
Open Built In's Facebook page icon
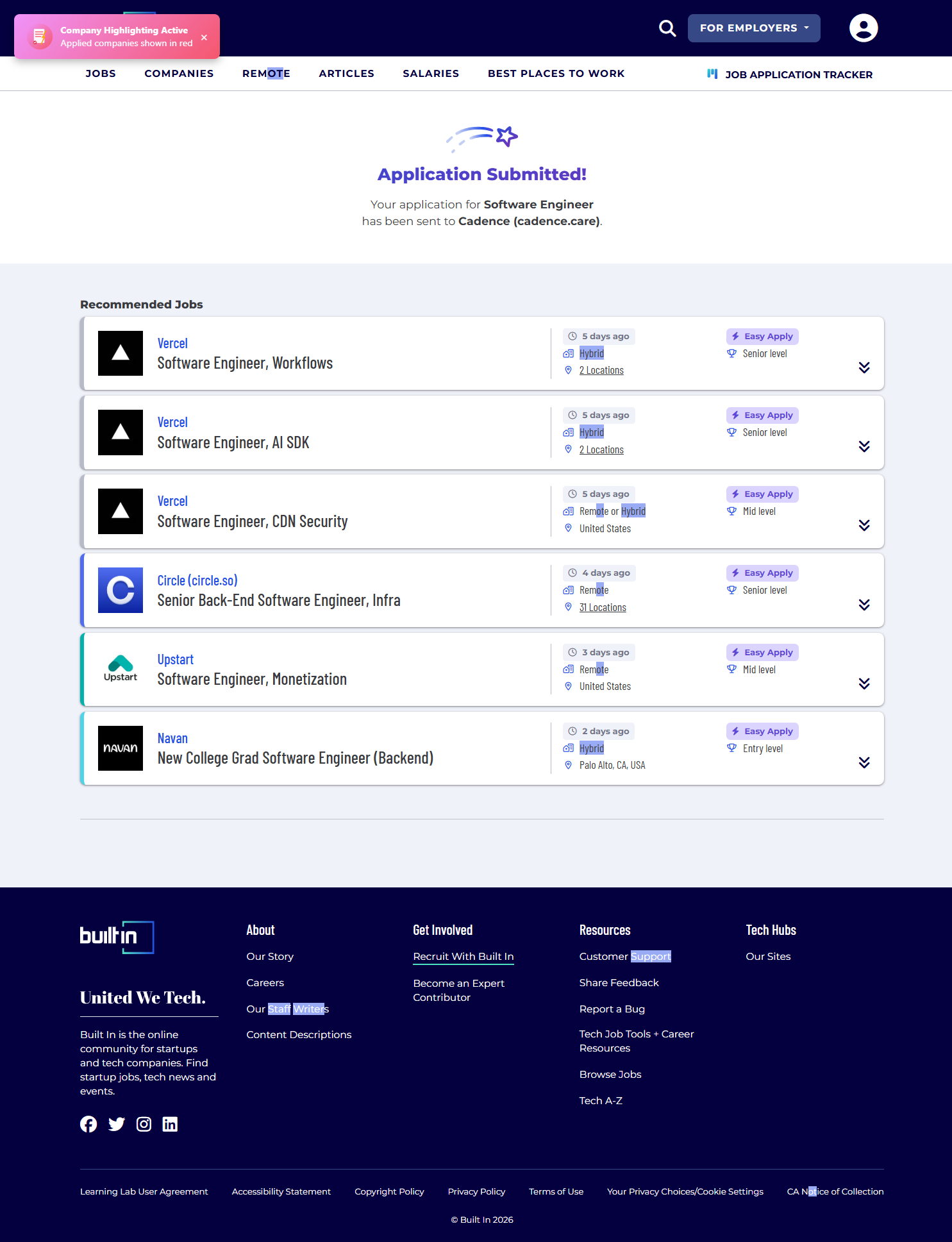point(88,1124)
